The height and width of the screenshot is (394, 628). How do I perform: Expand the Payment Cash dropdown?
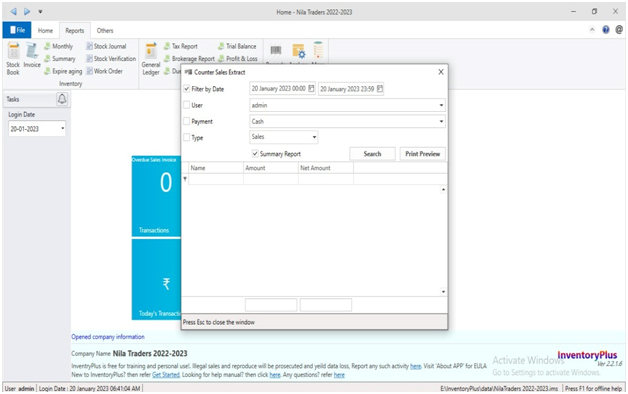pyautogui.click(x=441, y=121)
